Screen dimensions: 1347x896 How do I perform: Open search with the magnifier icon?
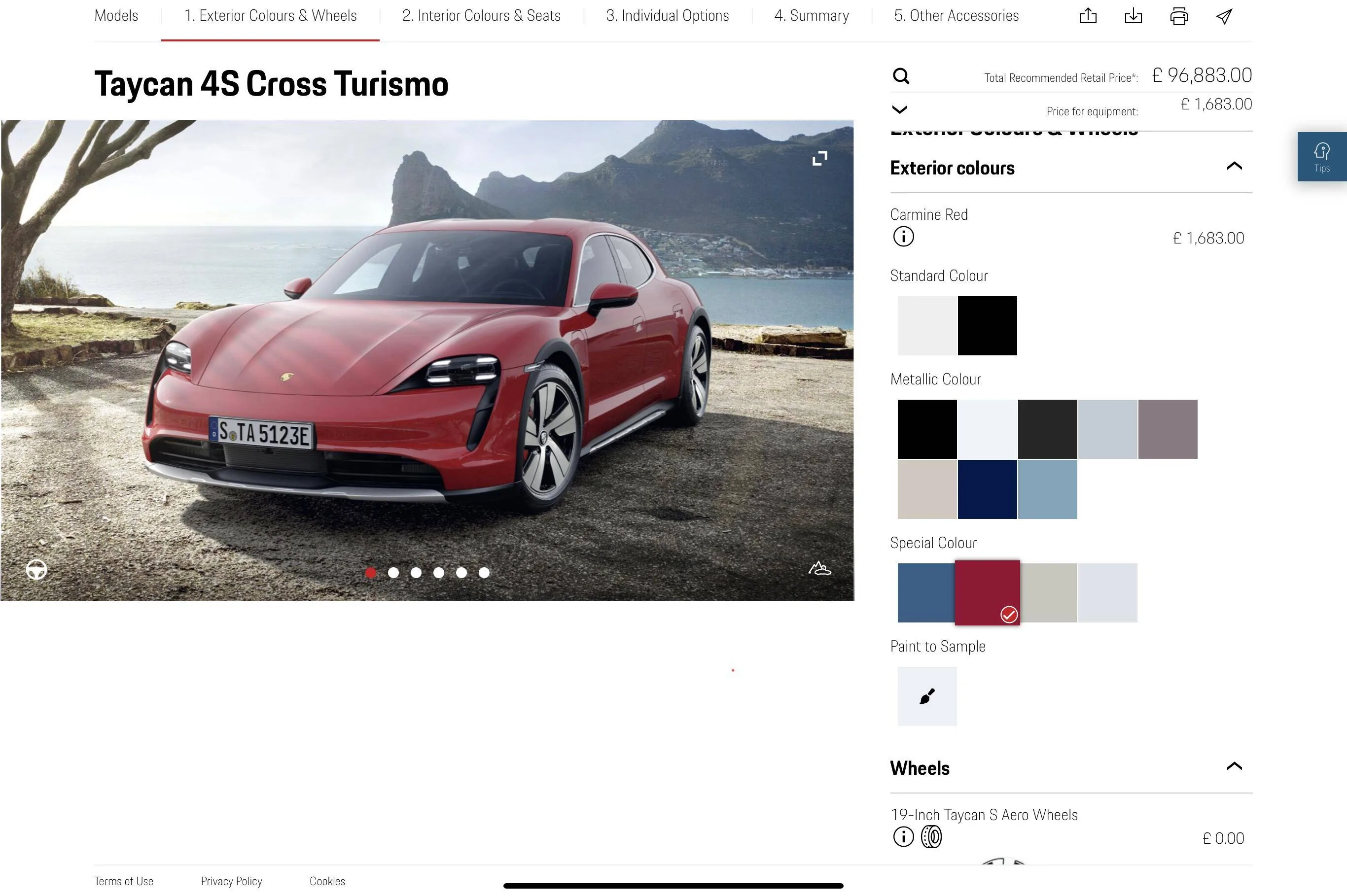901,75
